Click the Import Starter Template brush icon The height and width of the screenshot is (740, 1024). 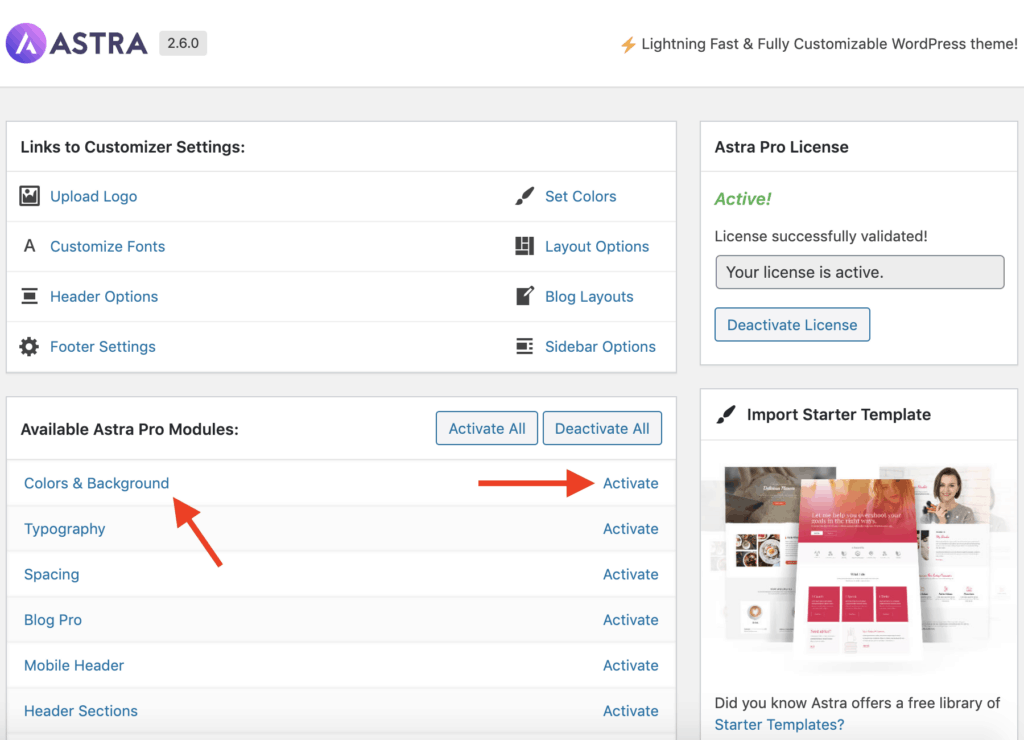pos(726,415)
